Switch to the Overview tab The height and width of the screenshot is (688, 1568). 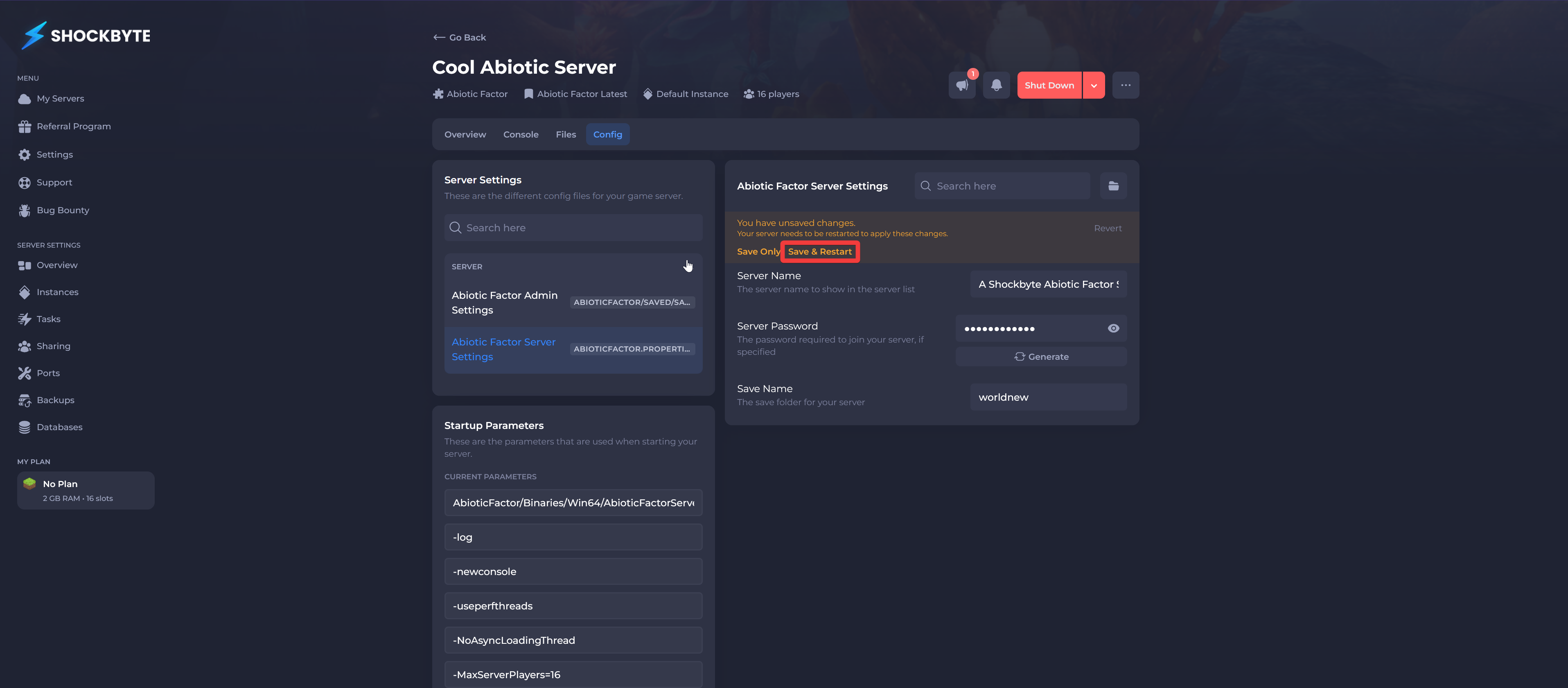pos(465,135)
